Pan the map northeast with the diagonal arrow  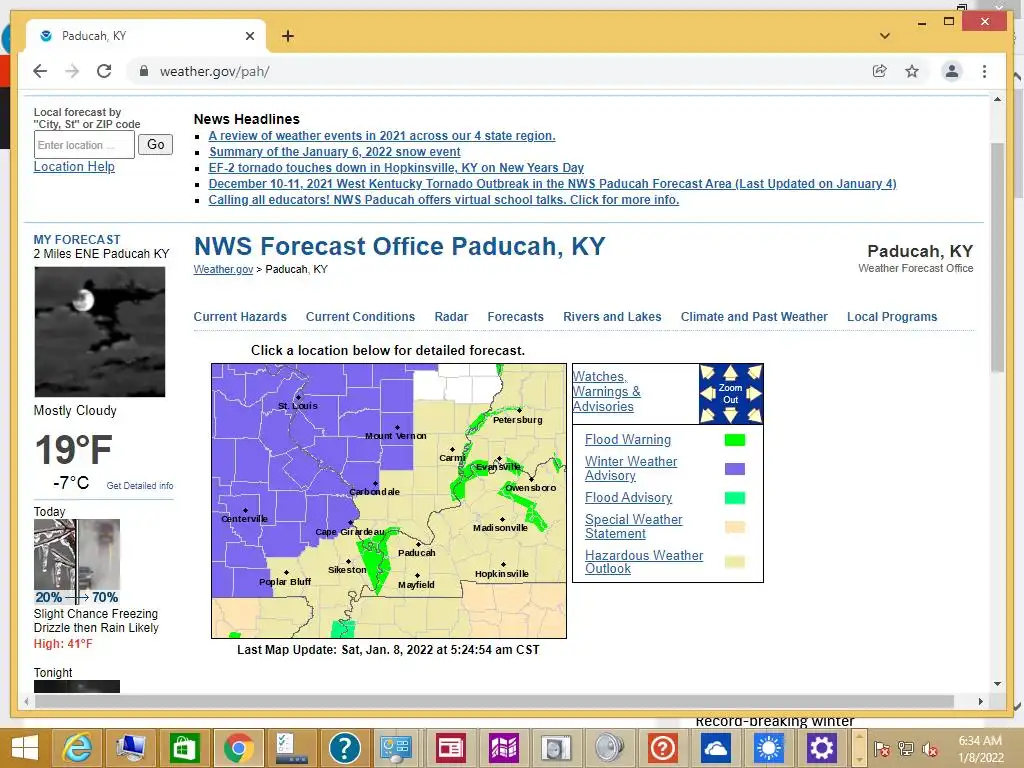click(754, 373)
